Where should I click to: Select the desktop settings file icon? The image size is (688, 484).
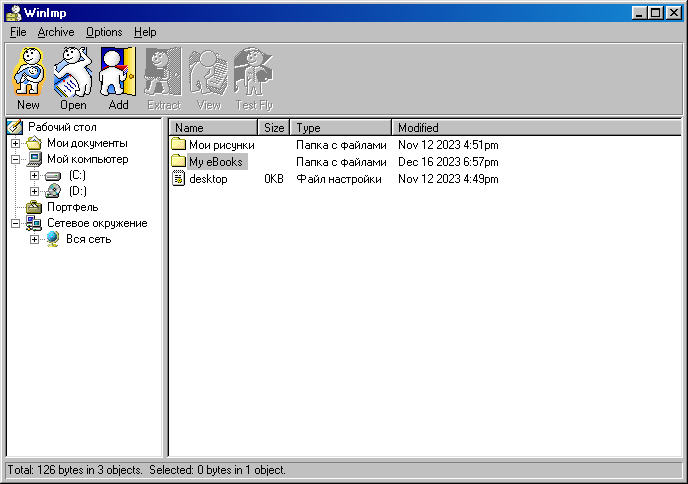tap(178, 179)
